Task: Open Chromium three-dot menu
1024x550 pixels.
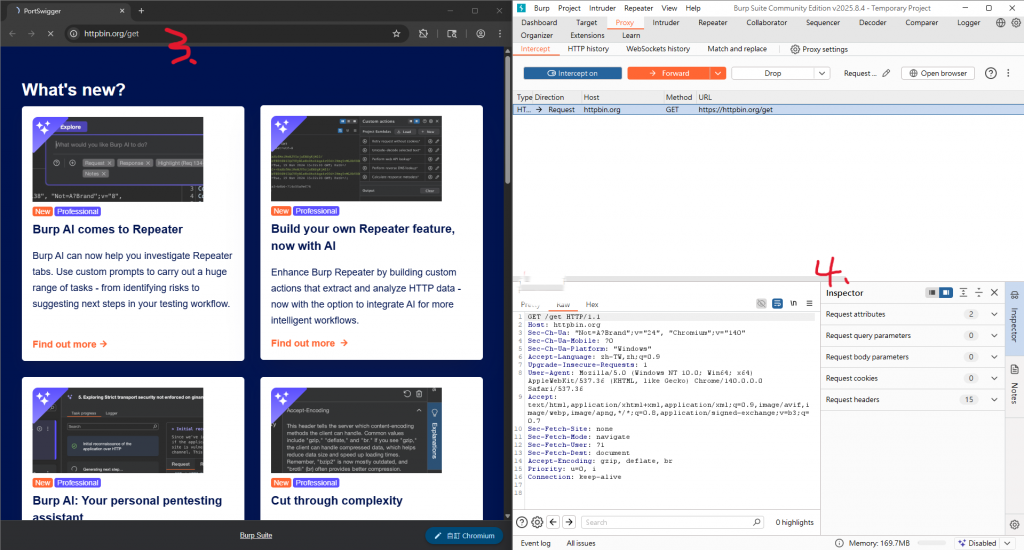Action: [500, 33]
